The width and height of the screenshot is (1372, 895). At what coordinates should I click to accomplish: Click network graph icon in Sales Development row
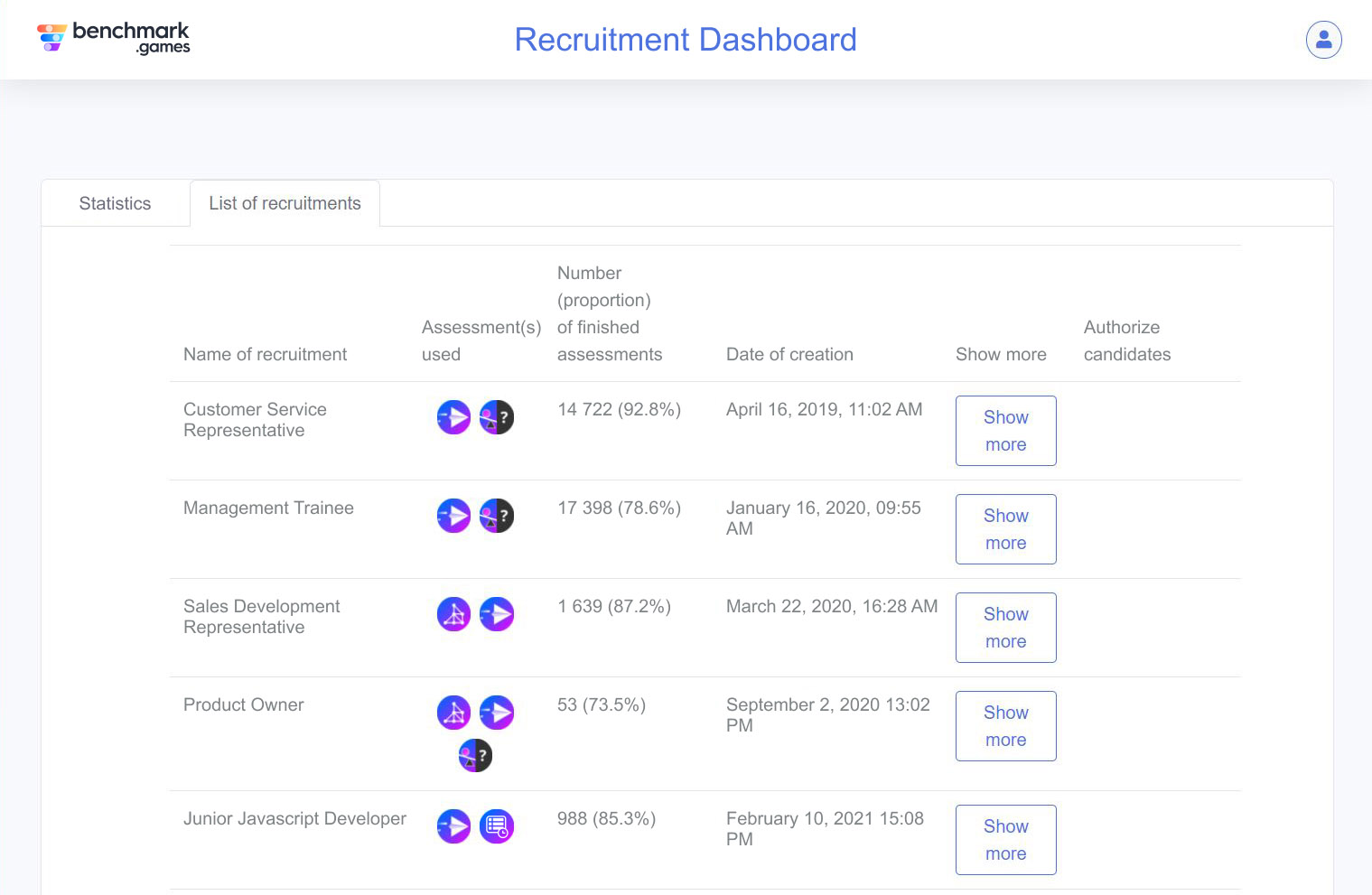click(x=453, y=614)
